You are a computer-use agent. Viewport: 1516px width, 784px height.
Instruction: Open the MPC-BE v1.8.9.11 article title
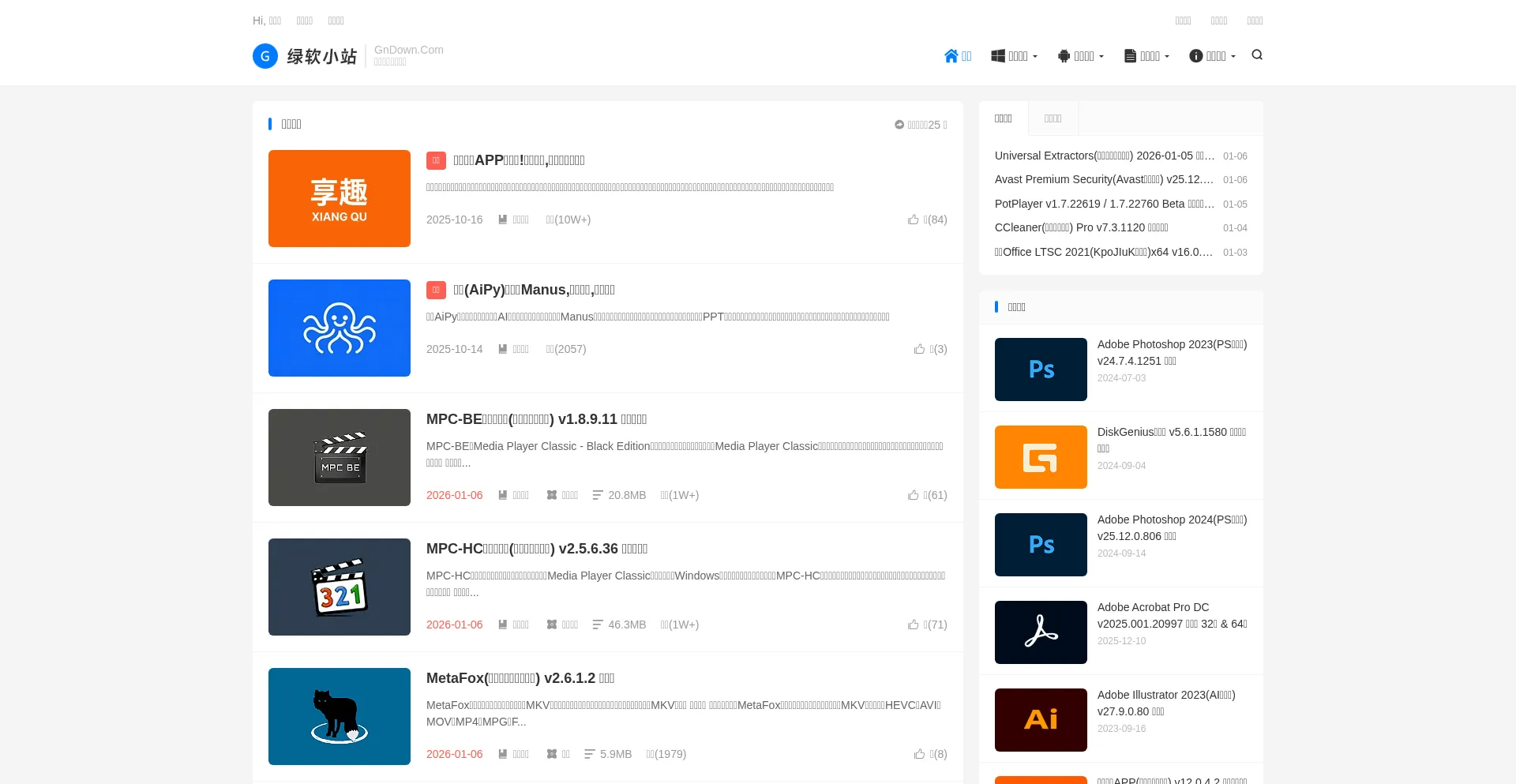click(x=537, y=419)
